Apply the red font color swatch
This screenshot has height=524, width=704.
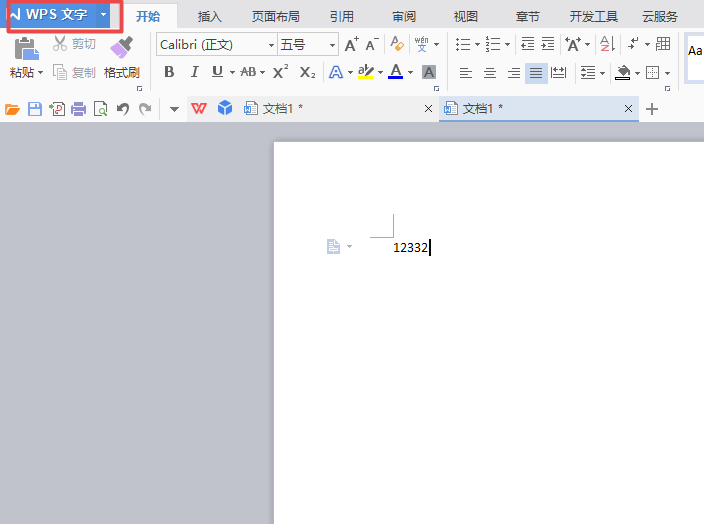(x=396, y=72)
